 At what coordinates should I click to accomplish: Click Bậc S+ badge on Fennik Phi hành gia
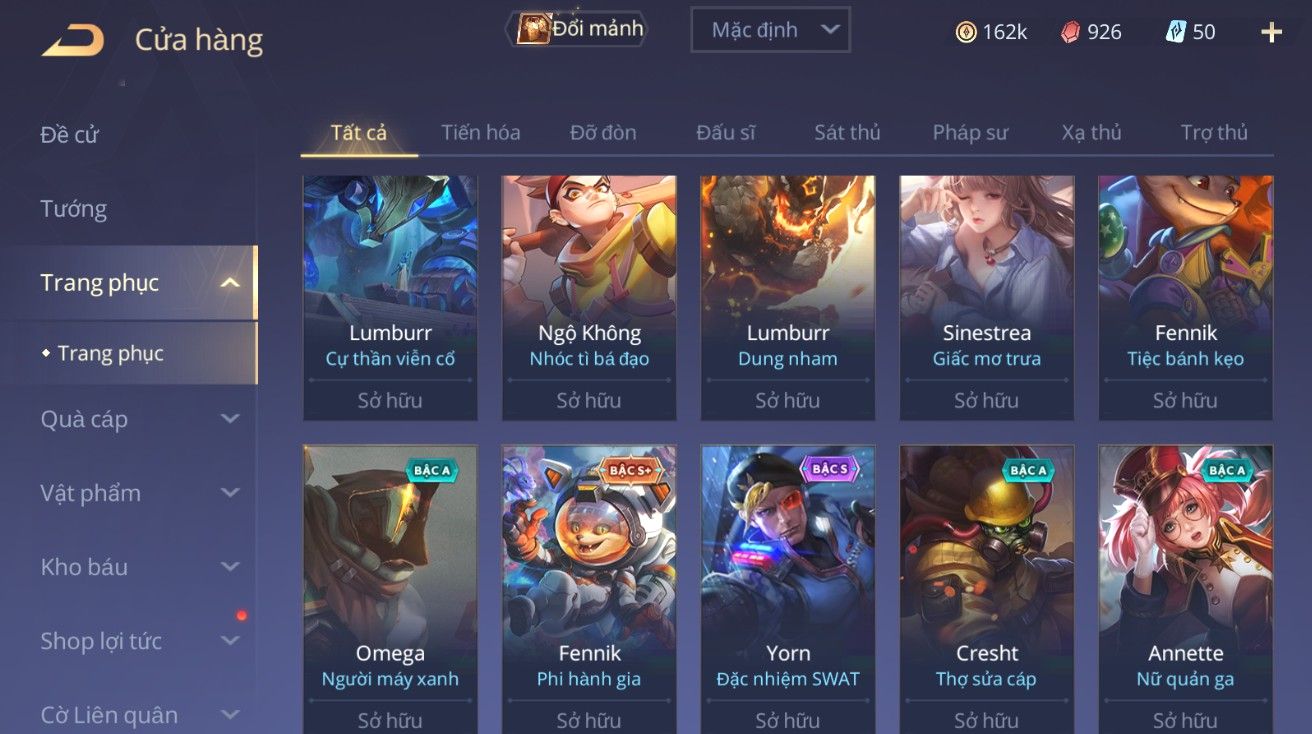629,469
